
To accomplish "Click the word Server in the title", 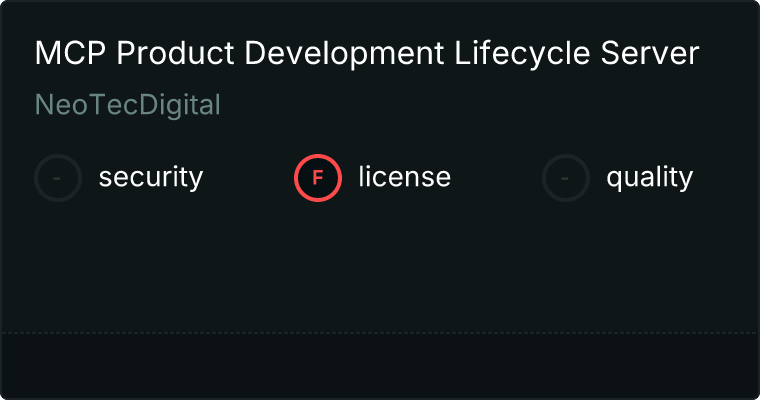I will pyautogui.click(x=649, y=53).
